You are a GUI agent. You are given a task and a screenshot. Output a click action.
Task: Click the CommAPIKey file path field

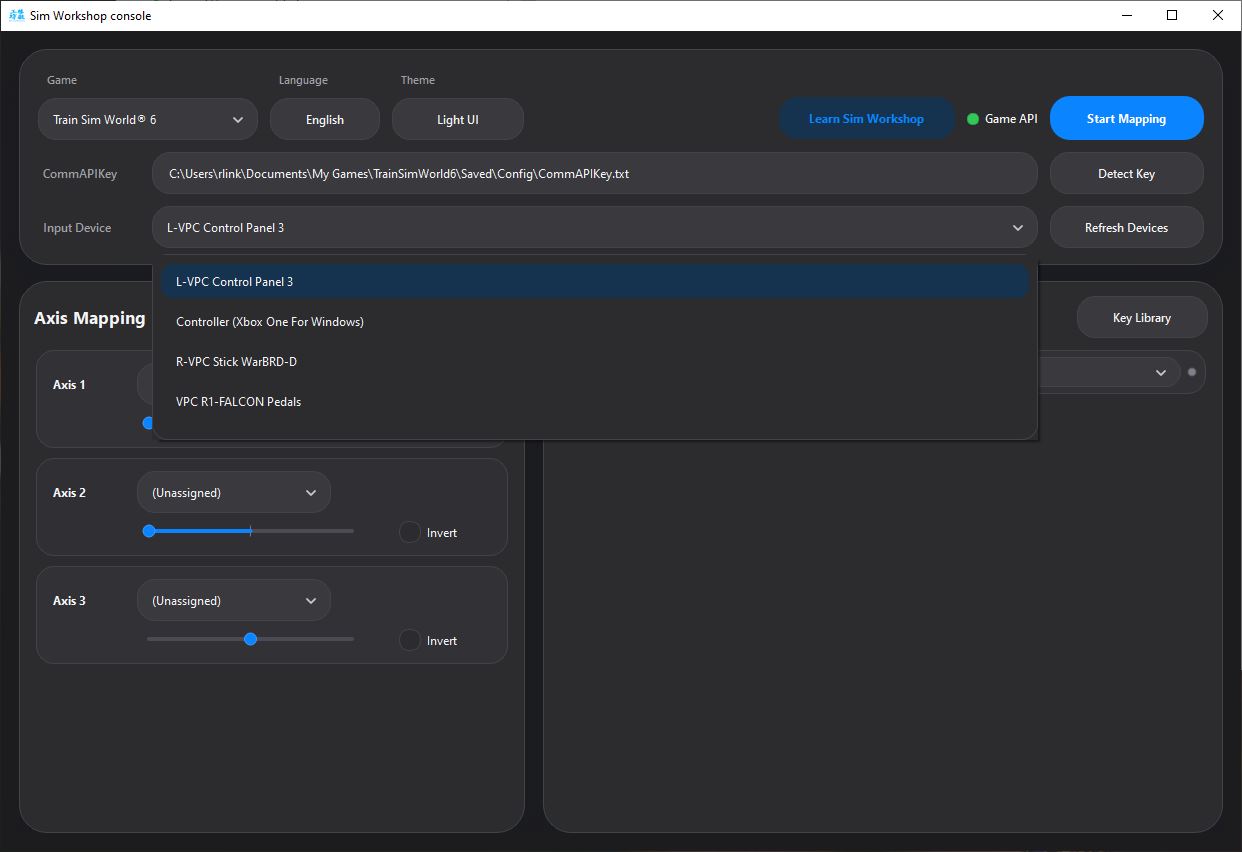pos(595,173)
